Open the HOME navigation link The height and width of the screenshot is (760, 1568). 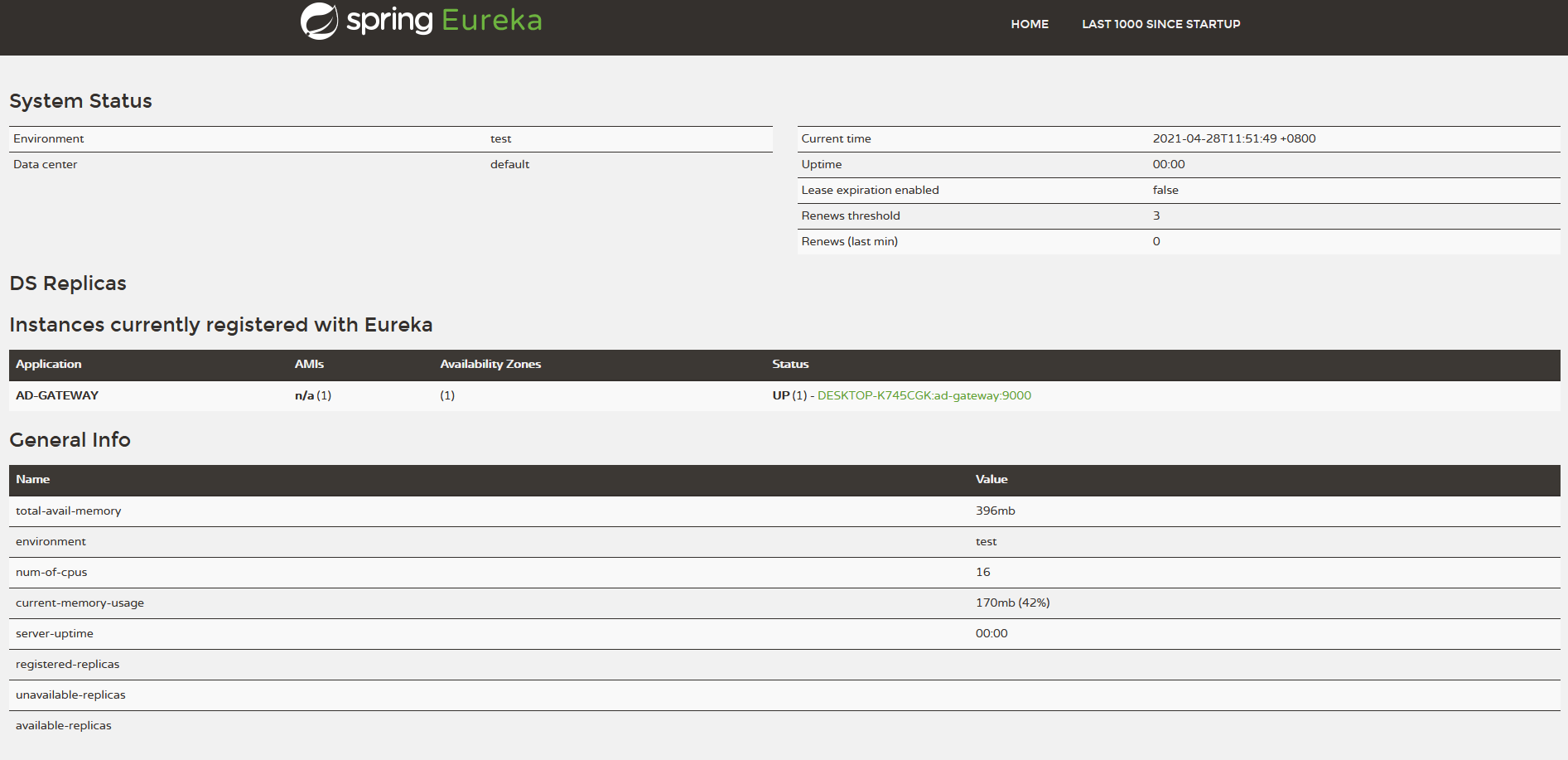tap(1030, 24)
